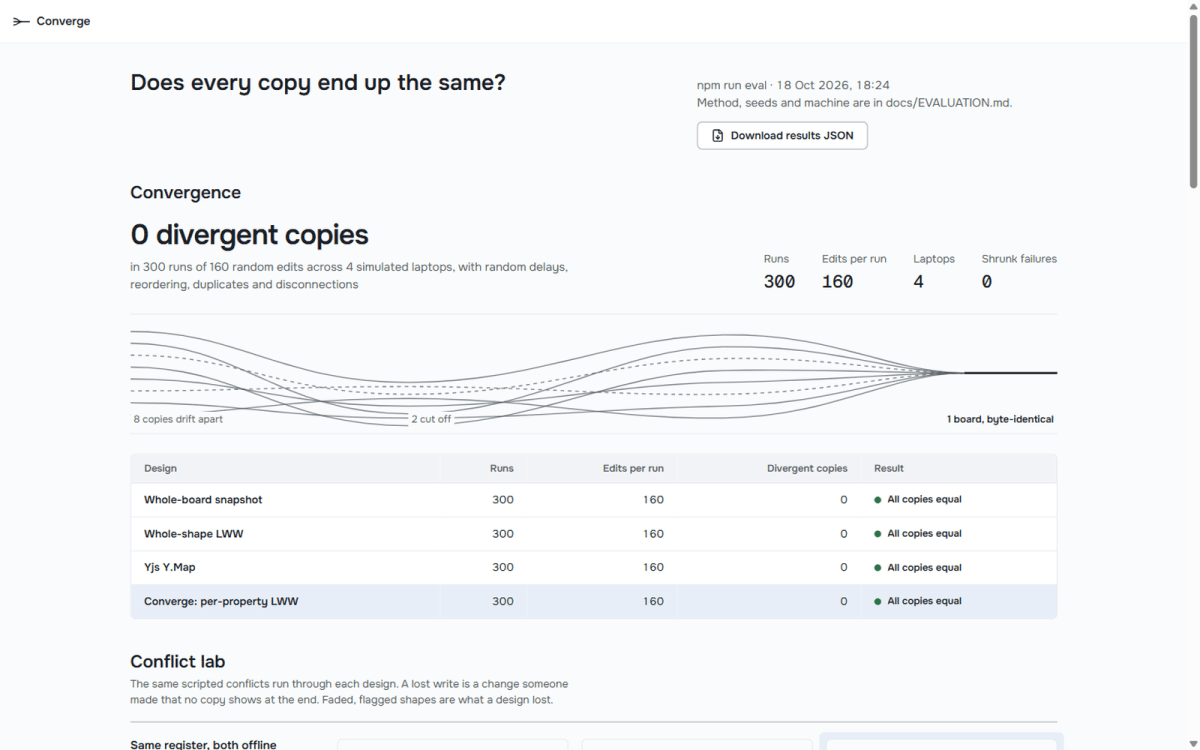1200x750 pixels.
Task: Select the "Whole-shape LWW" design name
Action: tap(194, 534)
